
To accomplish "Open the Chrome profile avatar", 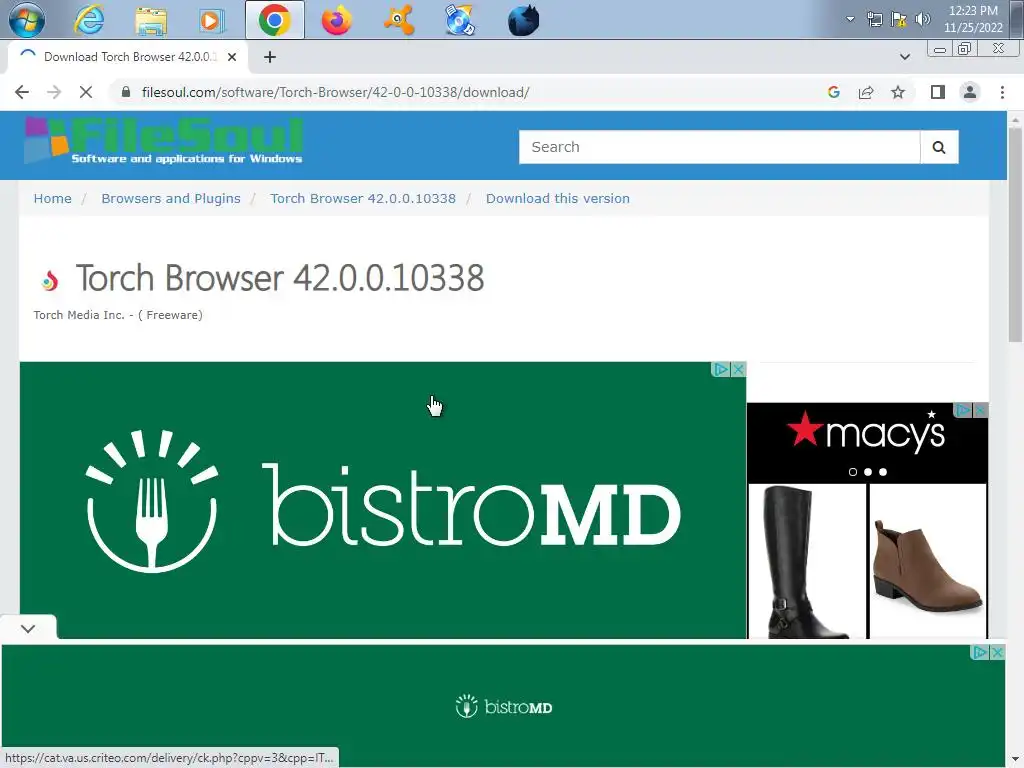I will [x=970, y=92].
